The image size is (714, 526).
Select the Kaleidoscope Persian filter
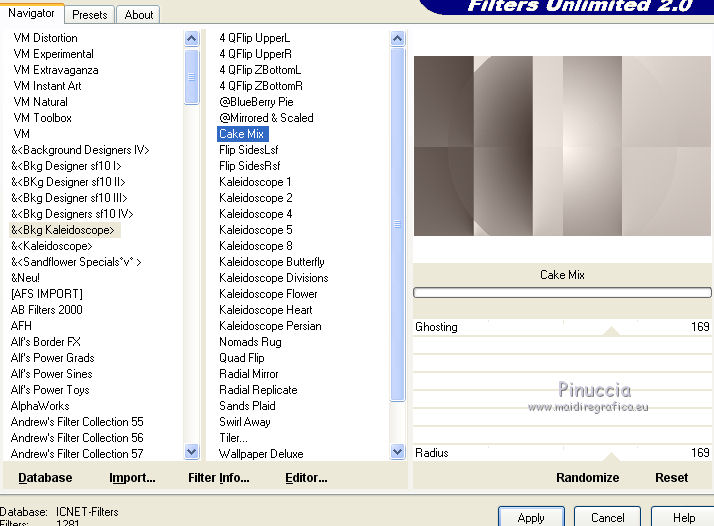(270, 326)
